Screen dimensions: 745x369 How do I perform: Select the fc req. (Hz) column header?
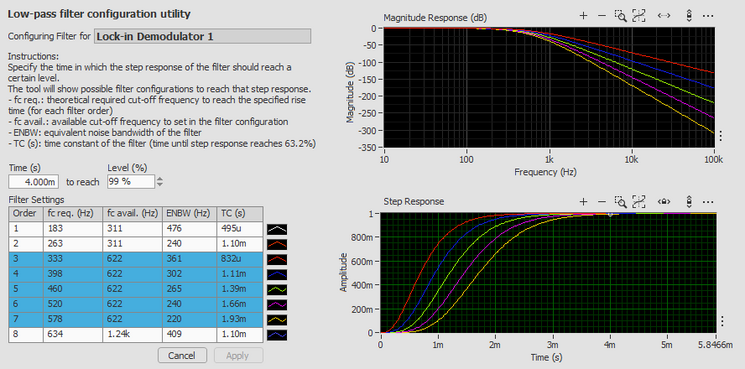pyautogui.click(x=72, y=214)
